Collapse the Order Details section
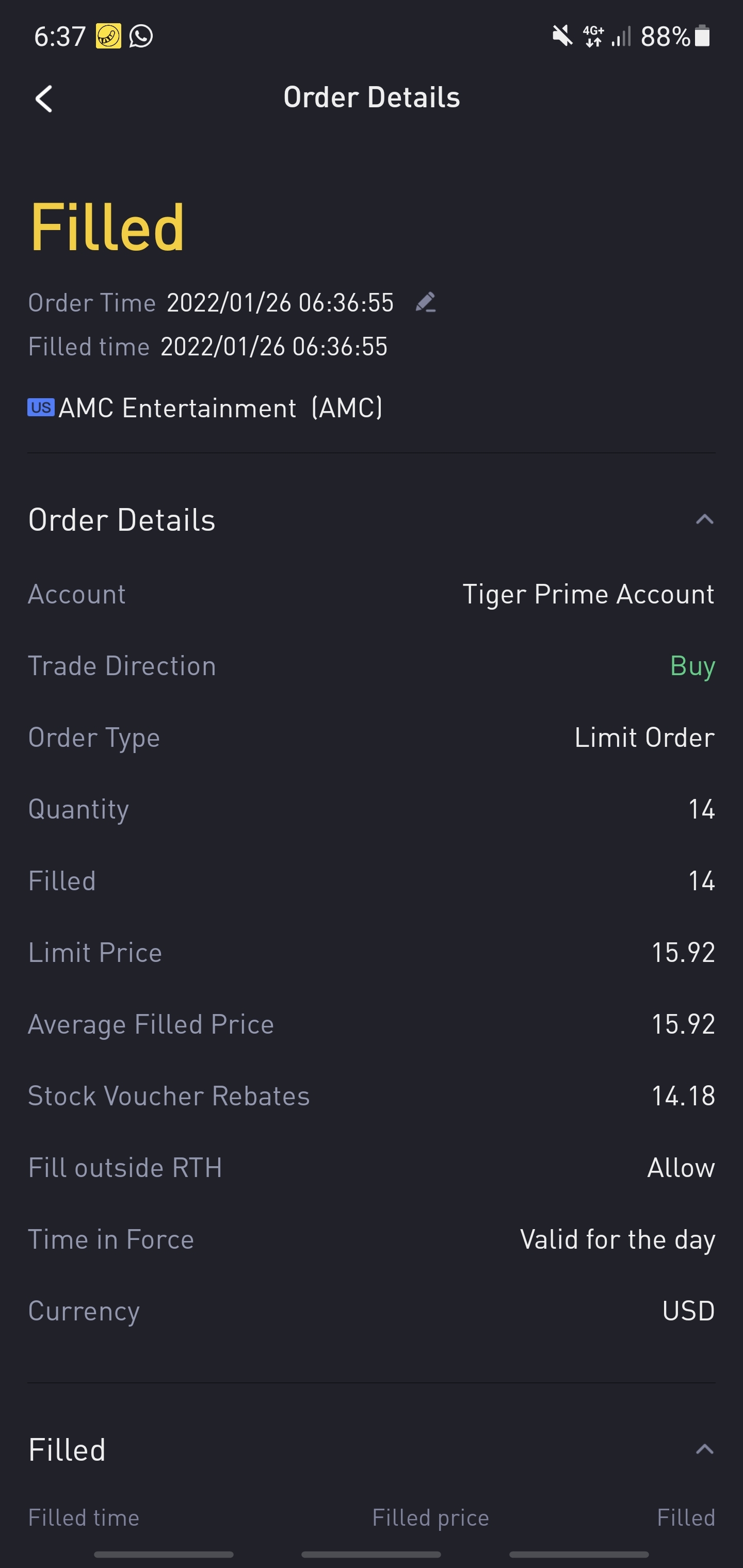 pyautogui.click(x=704, y=519)
